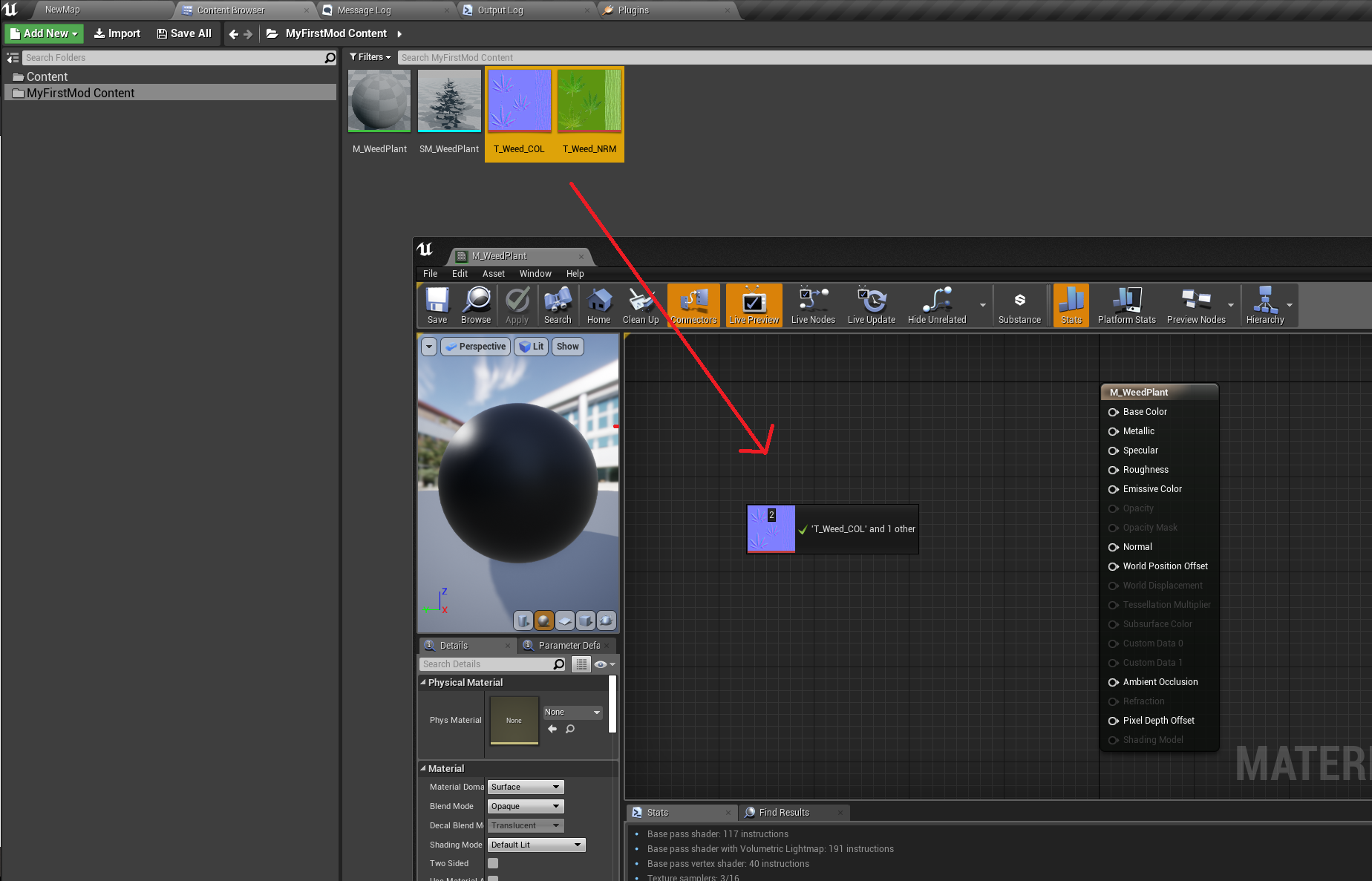This screenshot has height=881, width=1372.
Task: Toggle the sources panel icon beside Search Folders
Action: click(13, 58)
